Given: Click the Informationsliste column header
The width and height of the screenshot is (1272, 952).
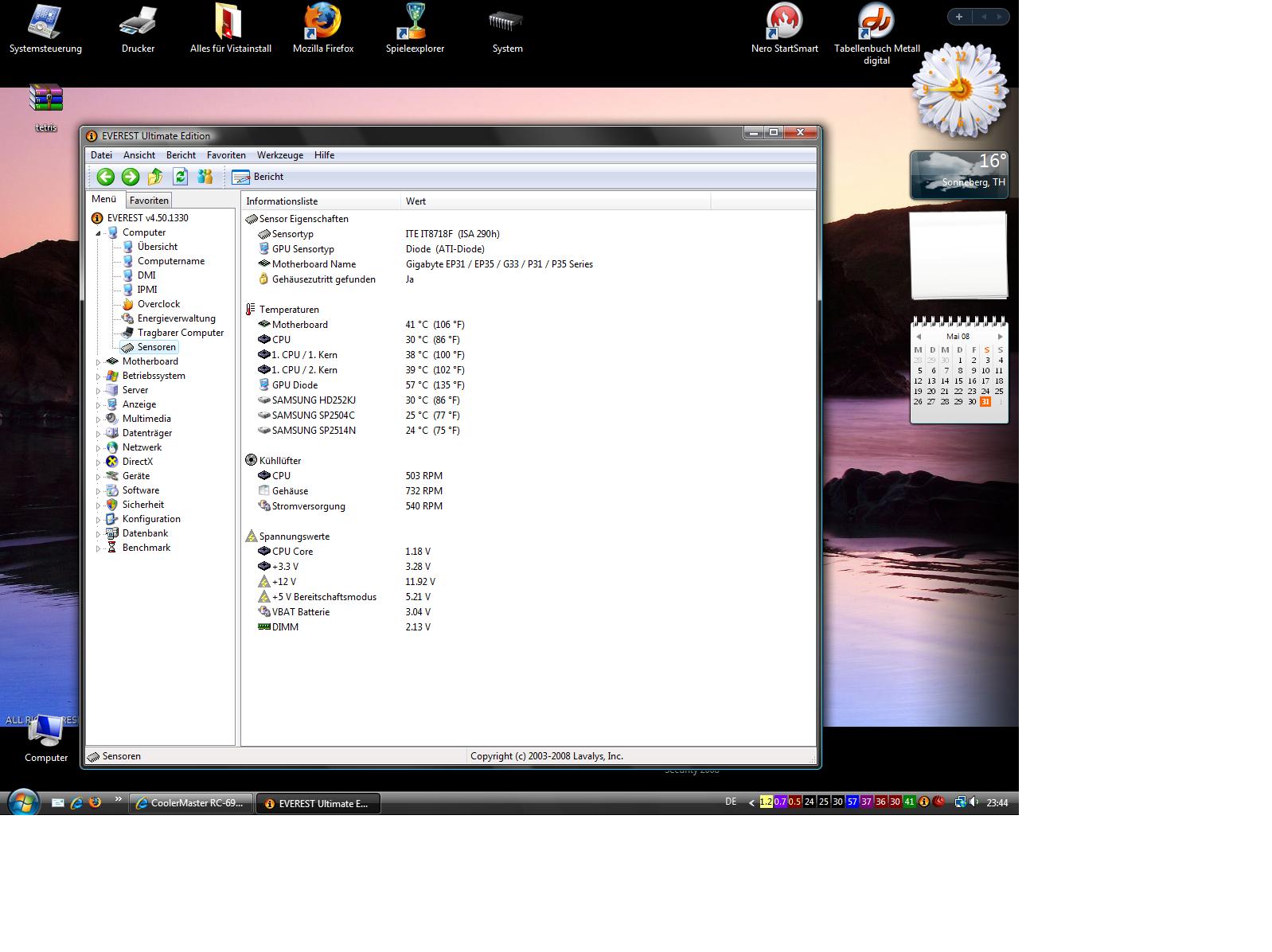Looking at the screenshot, I should tap(322, 201).
